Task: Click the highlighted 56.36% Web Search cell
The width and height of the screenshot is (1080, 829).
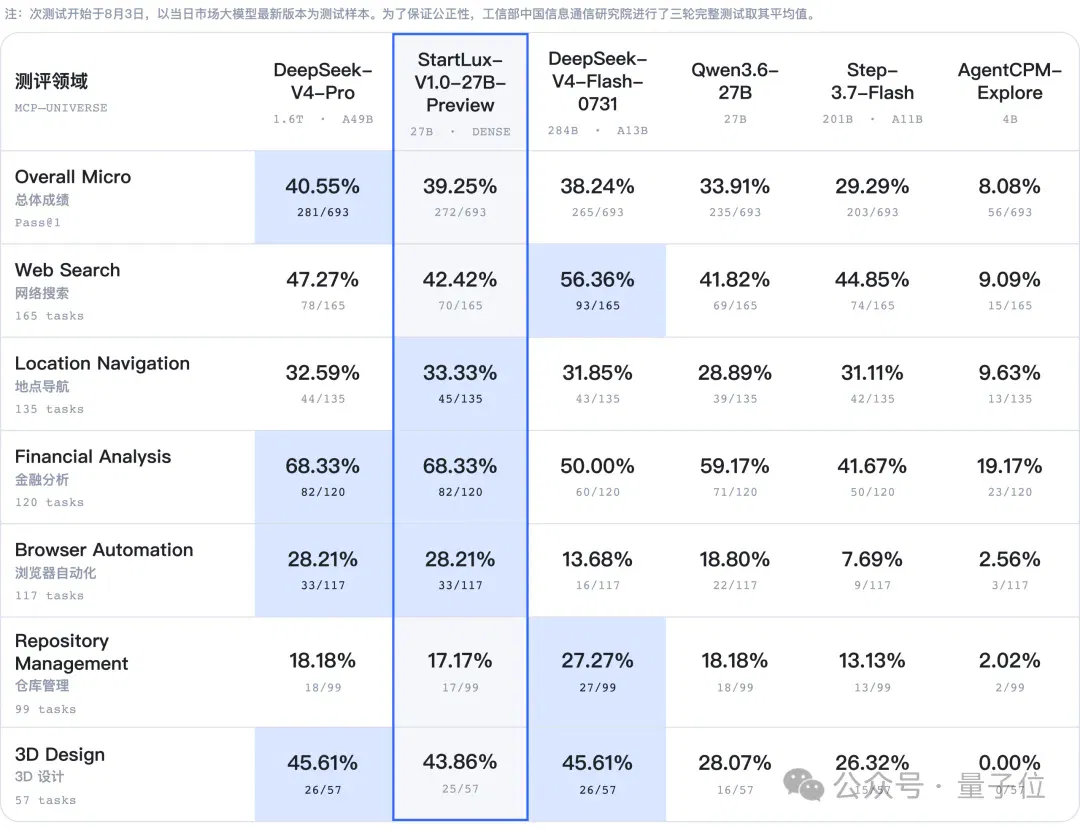Action: pyautogui.click(x=597, y=291)
